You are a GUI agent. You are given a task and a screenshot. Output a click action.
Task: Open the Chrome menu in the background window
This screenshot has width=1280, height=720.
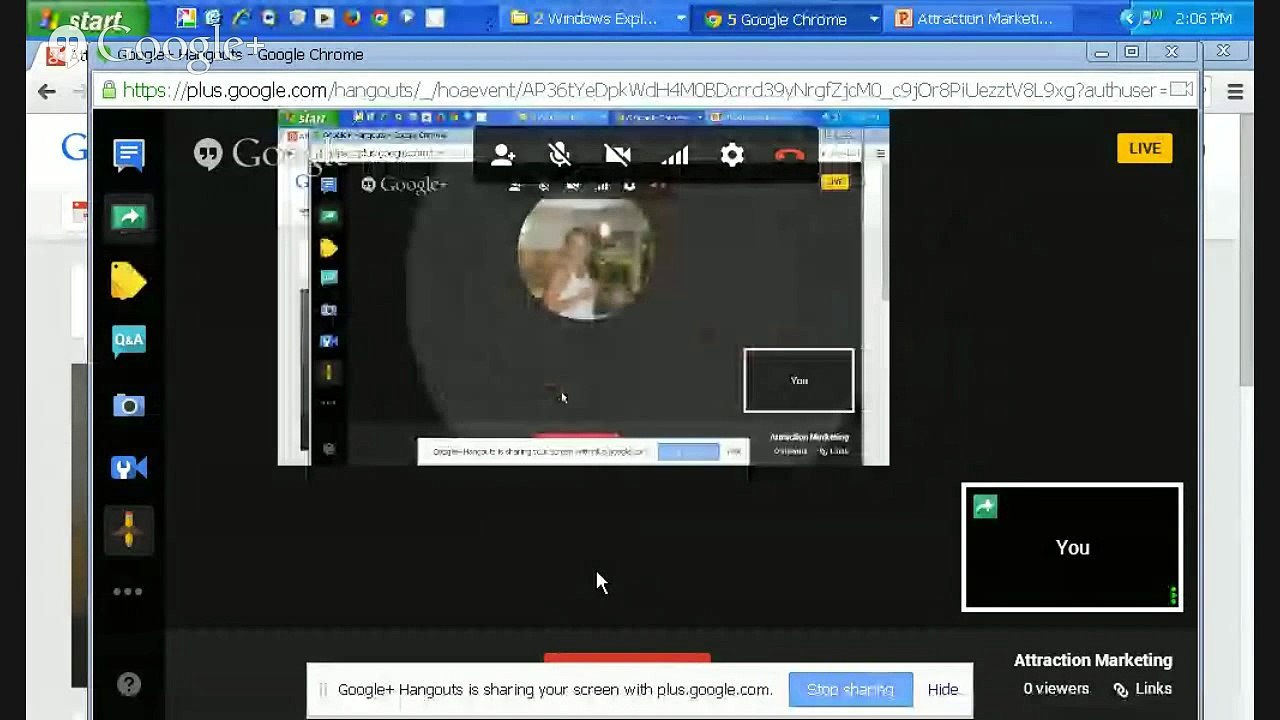click(x=1235, y=92)
